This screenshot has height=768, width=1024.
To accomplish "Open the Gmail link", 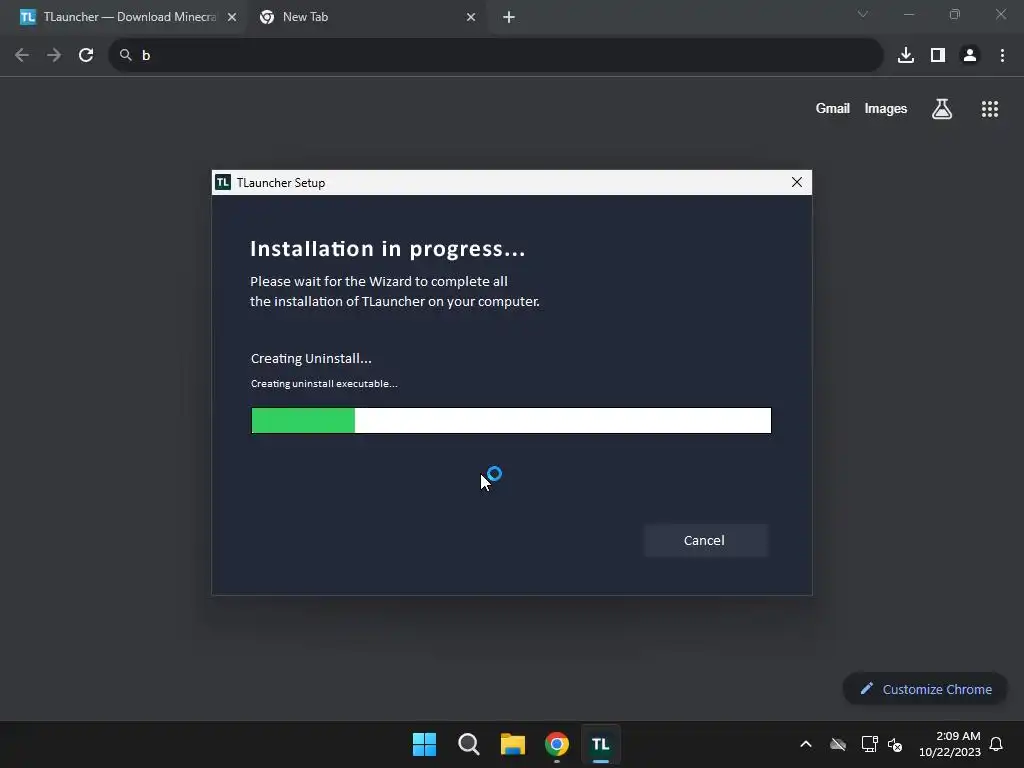I will click(833, 108).
